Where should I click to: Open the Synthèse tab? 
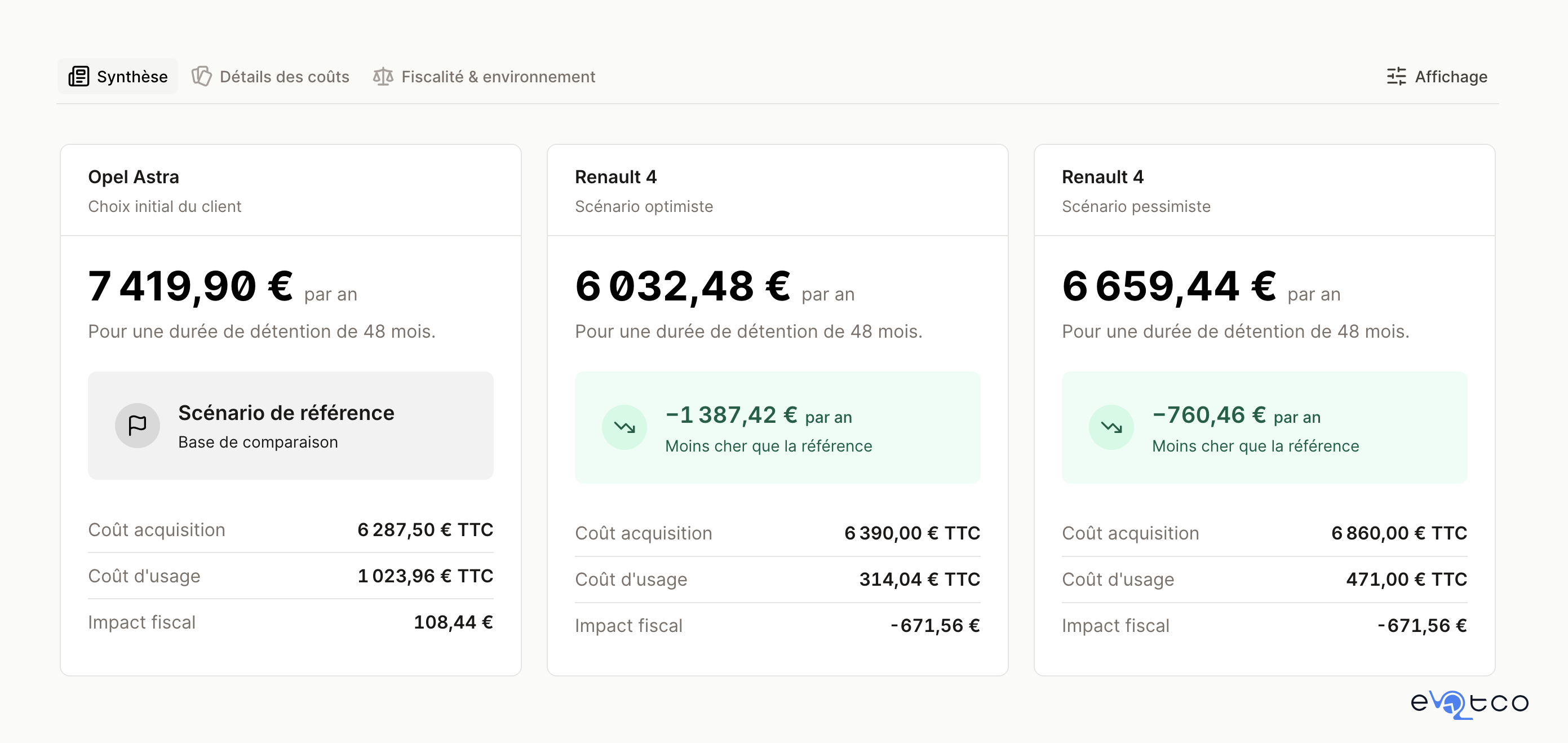coord(117,76)
